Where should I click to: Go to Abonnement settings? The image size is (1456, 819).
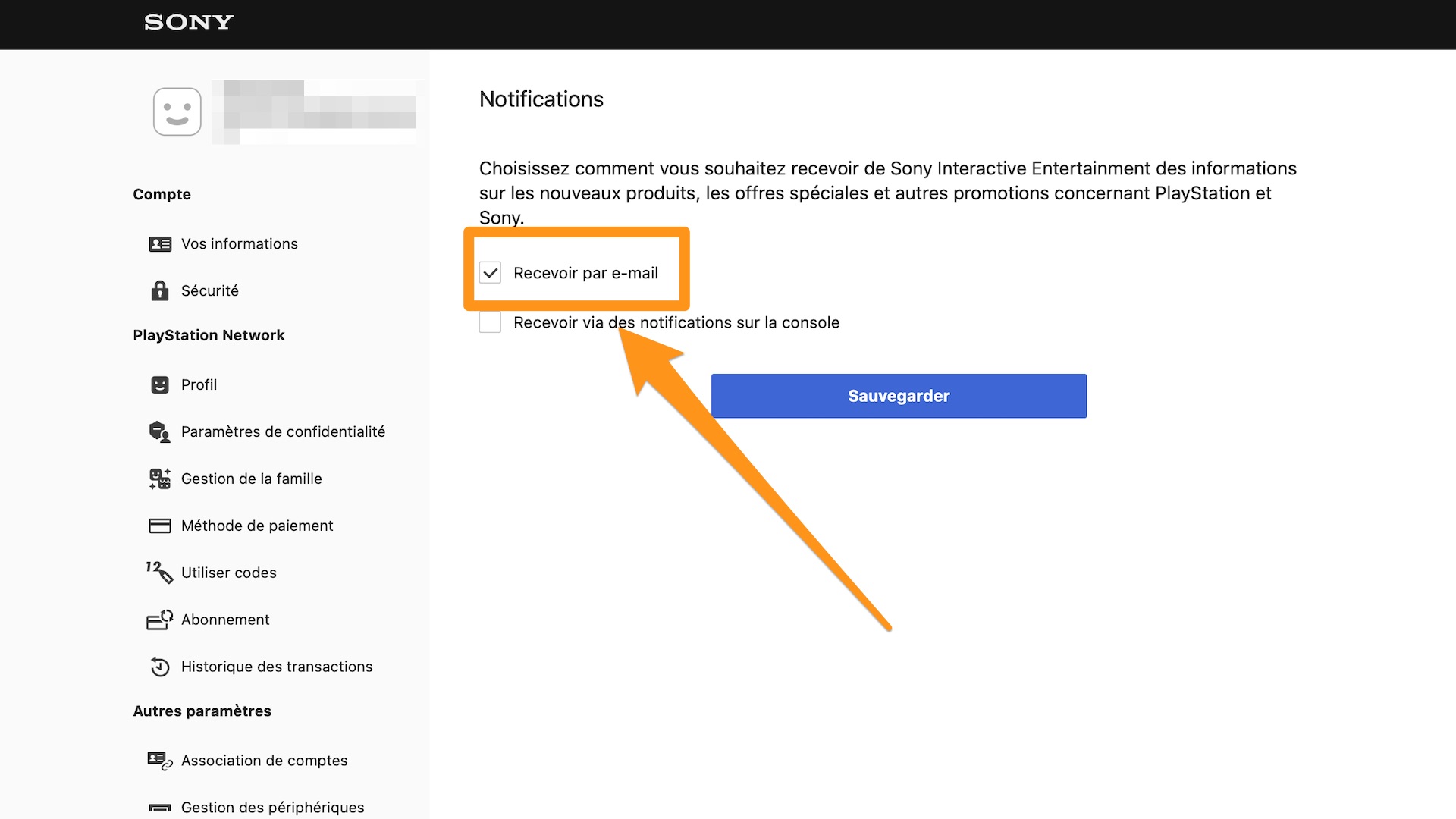(x=225, y=620)
